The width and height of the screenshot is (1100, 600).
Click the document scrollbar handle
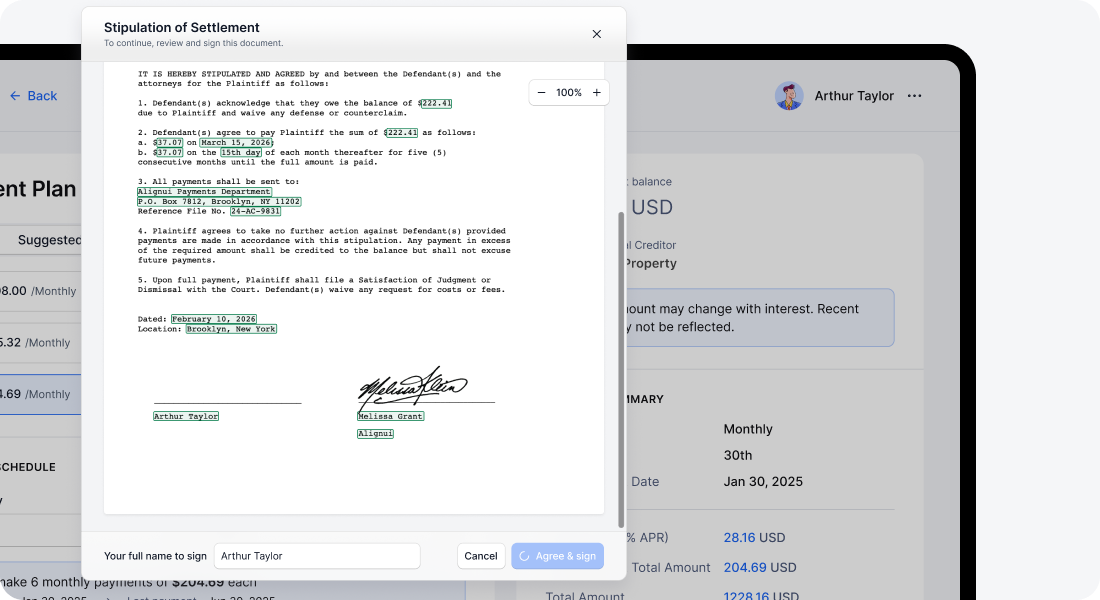[x=621, y=370]
